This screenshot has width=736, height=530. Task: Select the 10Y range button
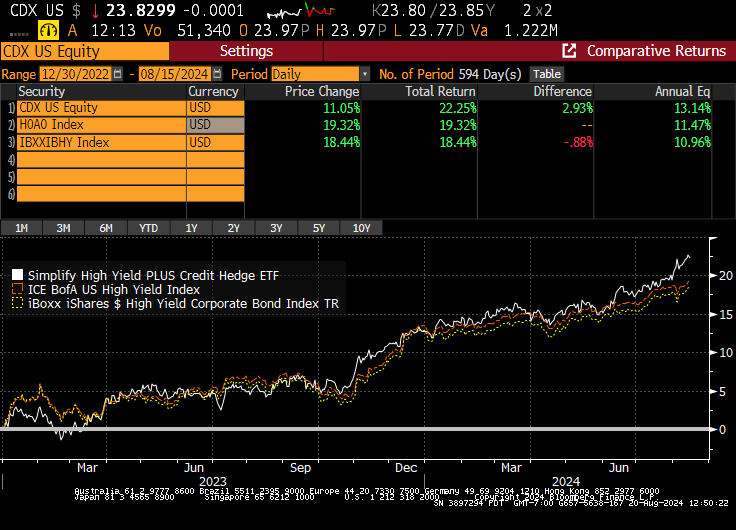[x=361, y=228]
